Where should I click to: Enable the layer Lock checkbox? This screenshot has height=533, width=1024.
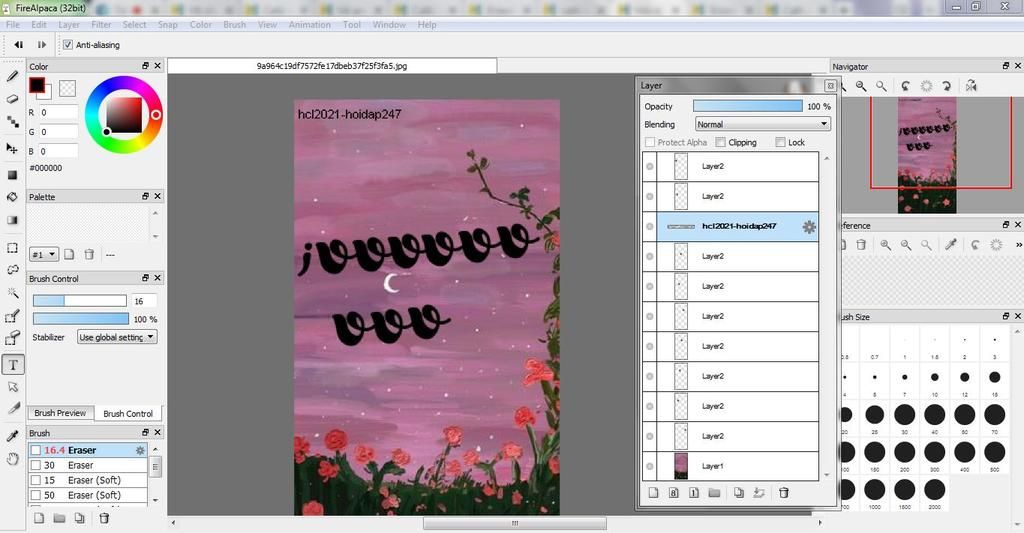(x=780, y=142)
